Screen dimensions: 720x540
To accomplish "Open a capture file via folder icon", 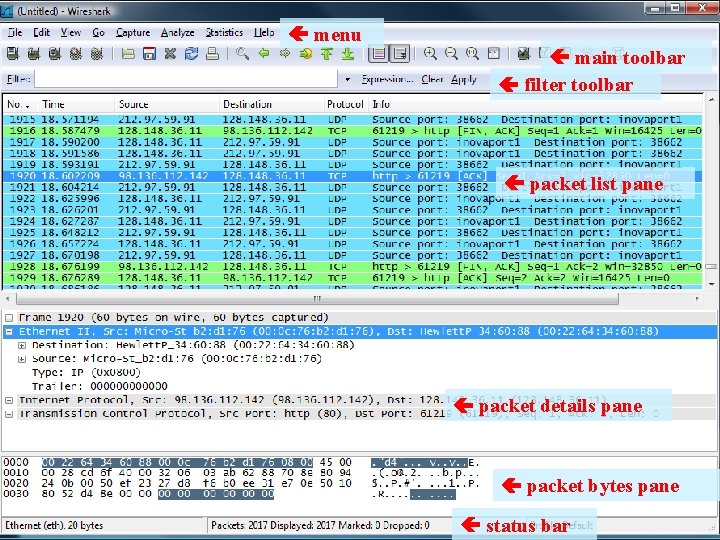I will coord(128,54).
